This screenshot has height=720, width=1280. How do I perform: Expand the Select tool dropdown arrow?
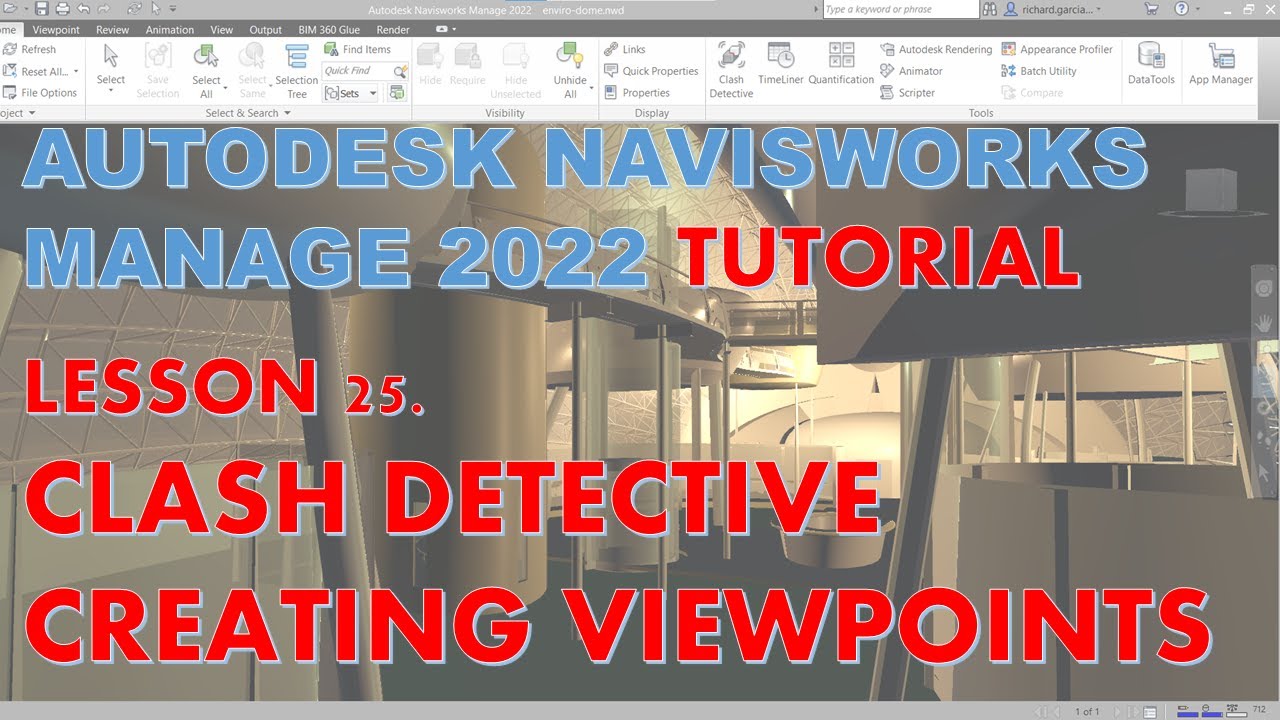(110, 92)
